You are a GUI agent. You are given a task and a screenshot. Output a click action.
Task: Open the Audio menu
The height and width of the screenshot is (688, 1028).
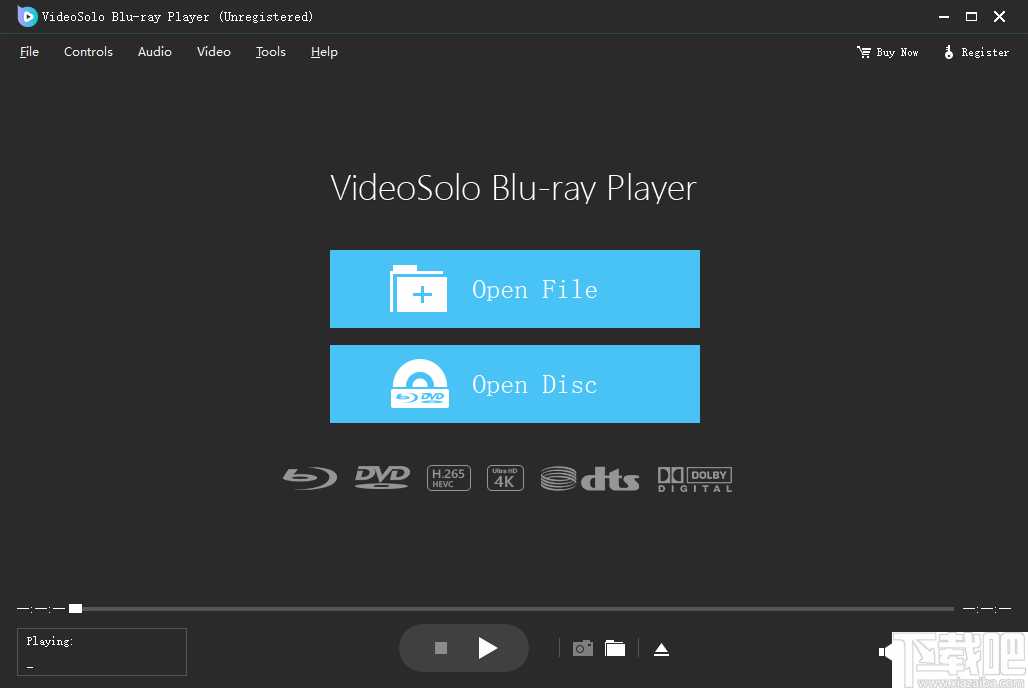tap(154, 52)
